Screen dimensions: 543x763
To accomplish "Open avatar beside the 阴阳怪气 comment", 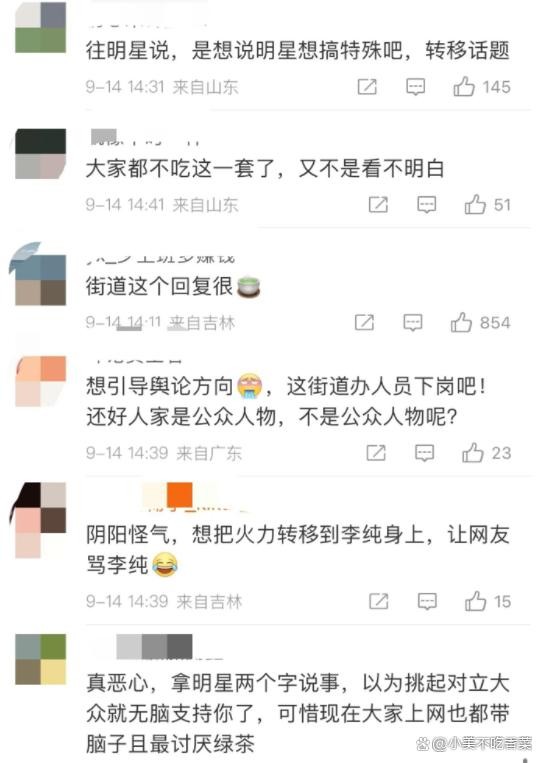I will click(x=40, y=520).
